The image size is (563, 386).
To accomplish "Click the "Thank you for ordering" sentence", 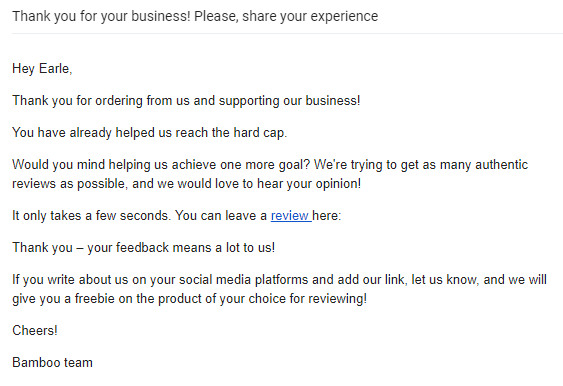I will [x=186, y=101].
